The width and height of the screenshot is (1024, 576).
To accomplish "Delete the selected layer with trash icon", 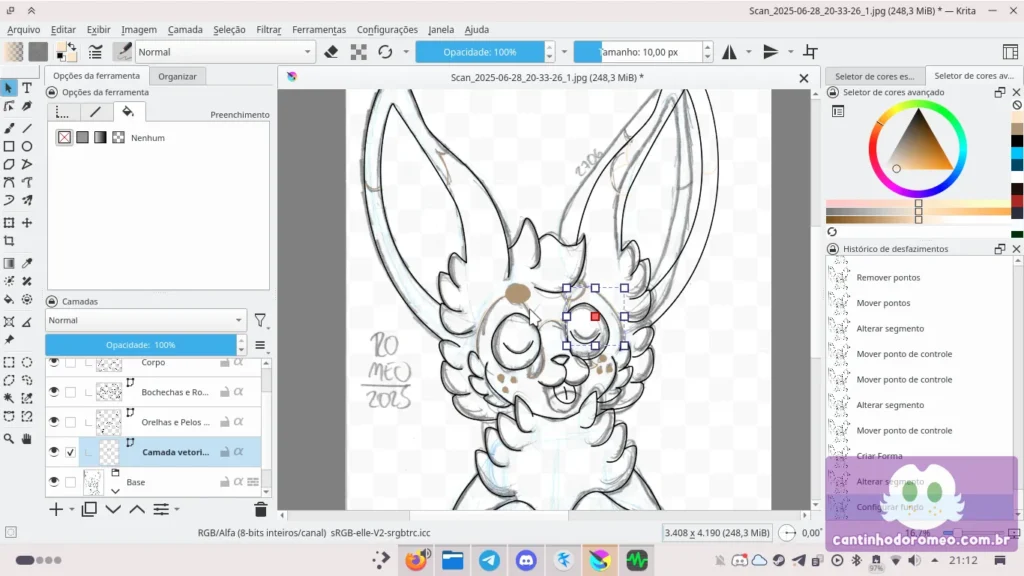I will coord(261,509).
